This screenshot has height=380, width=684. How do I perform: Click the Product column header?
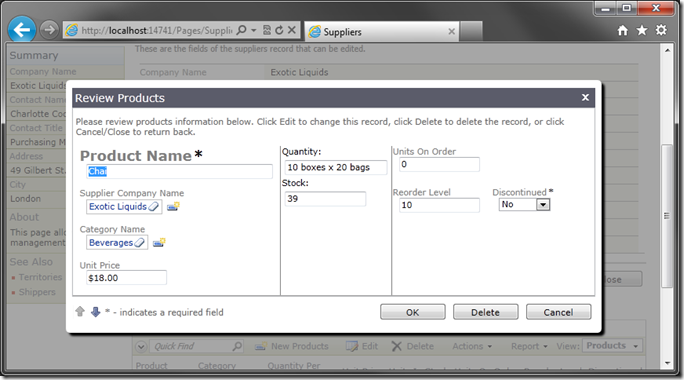click(x=151, y=365)
